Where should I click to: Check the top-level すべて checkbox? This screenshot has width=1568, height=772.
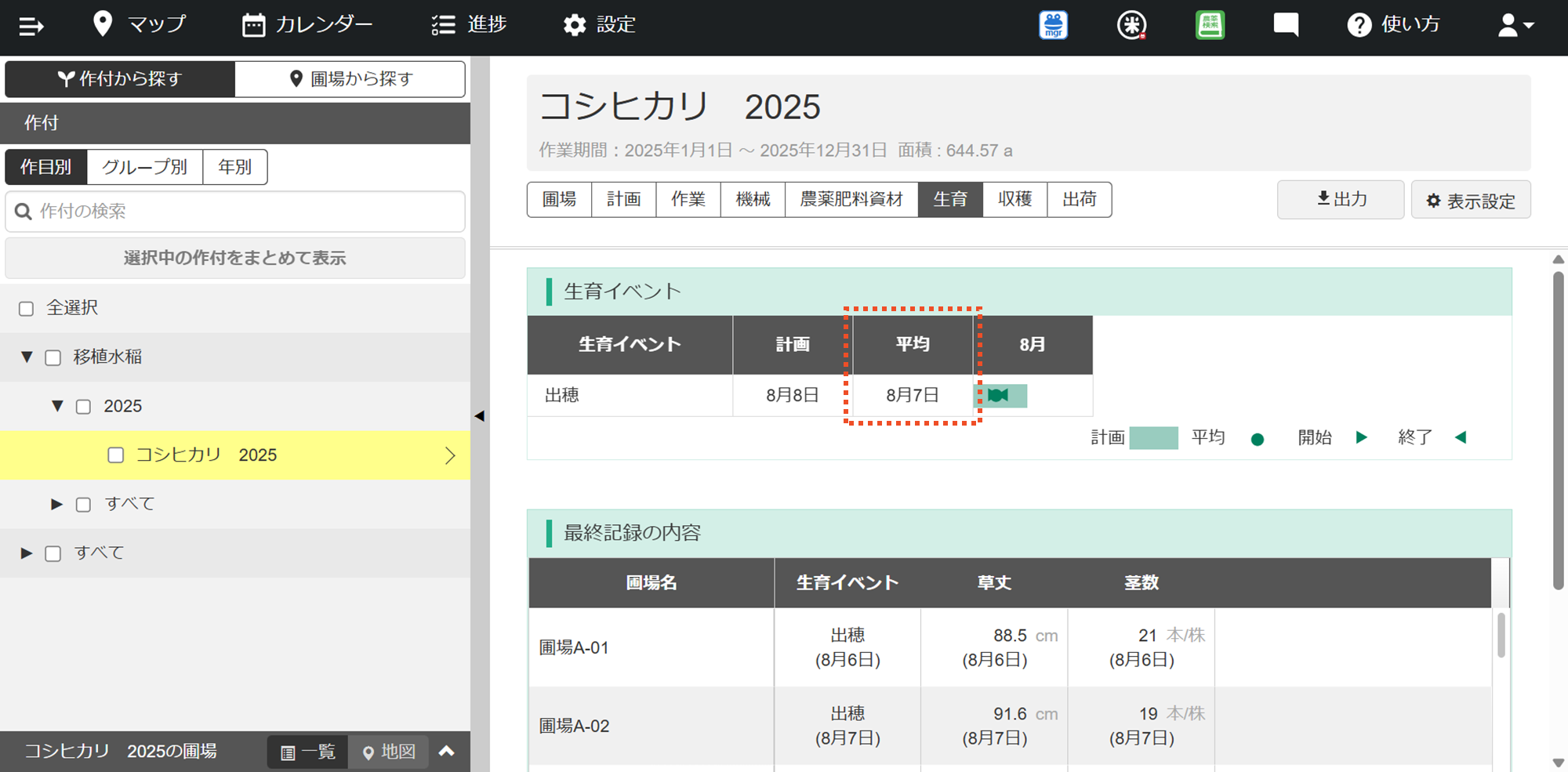click(x=53, y=554)
